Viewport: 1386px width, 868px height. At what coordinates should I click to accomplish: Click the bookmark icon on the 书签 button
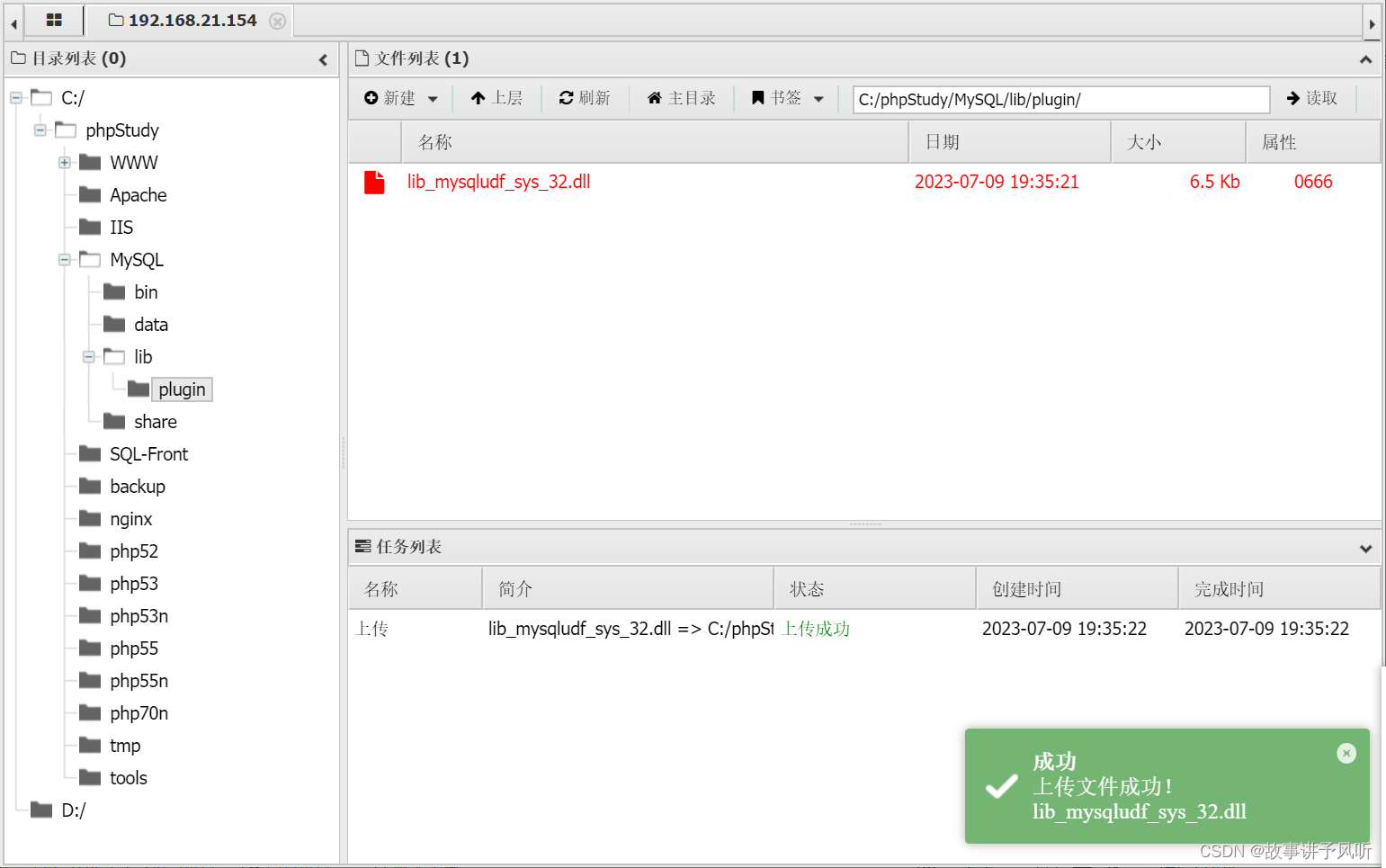tap(758, 98)
